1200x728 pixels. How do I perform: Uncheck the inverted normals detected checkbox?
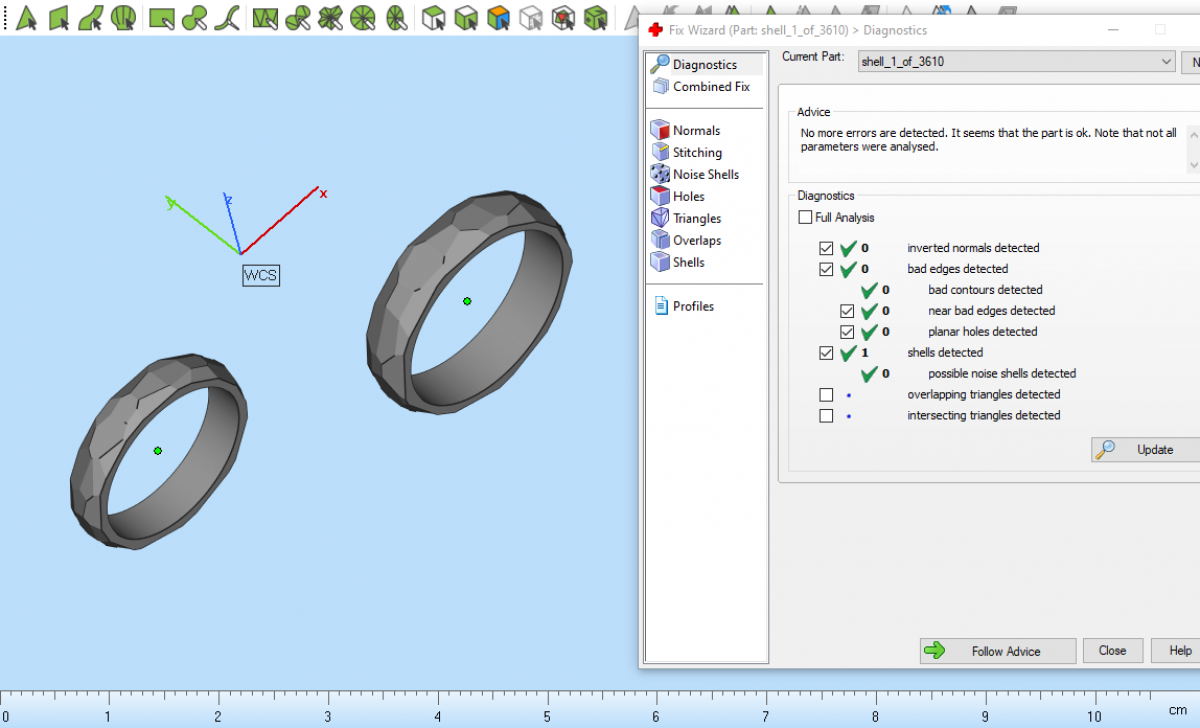(826, 248)
